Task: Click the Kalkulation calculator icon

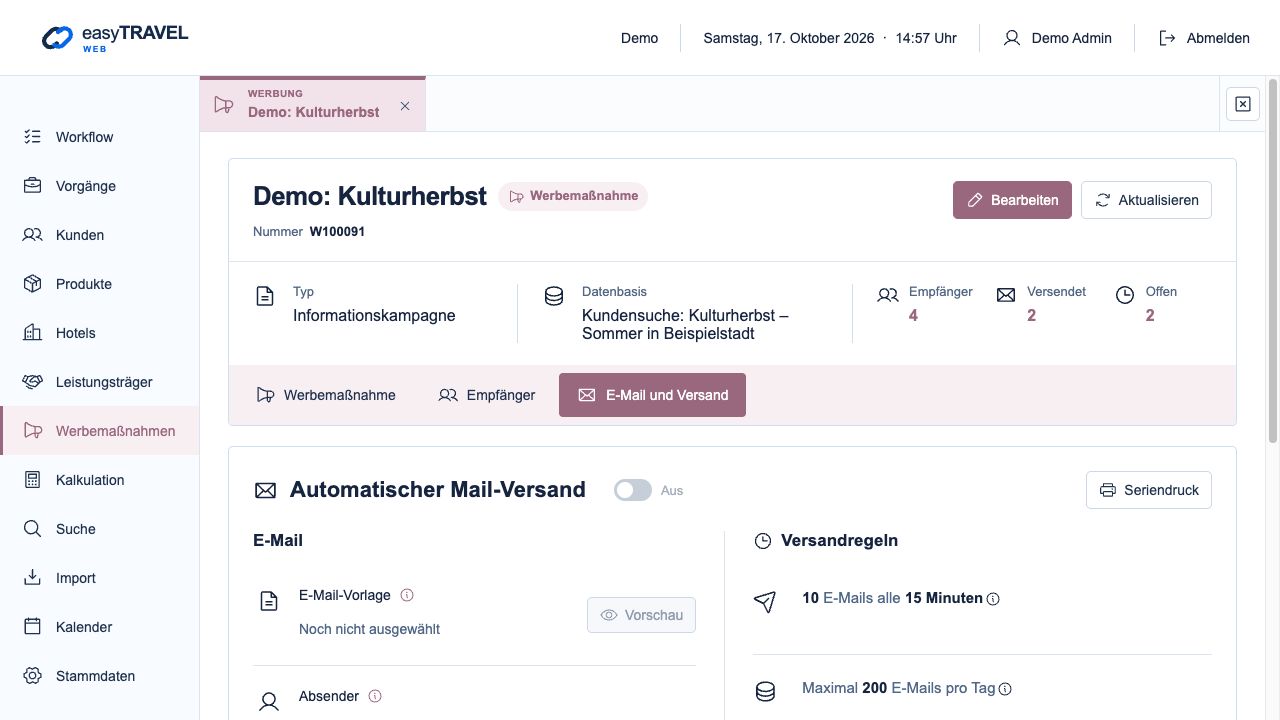Action: (x=33, y=480)
